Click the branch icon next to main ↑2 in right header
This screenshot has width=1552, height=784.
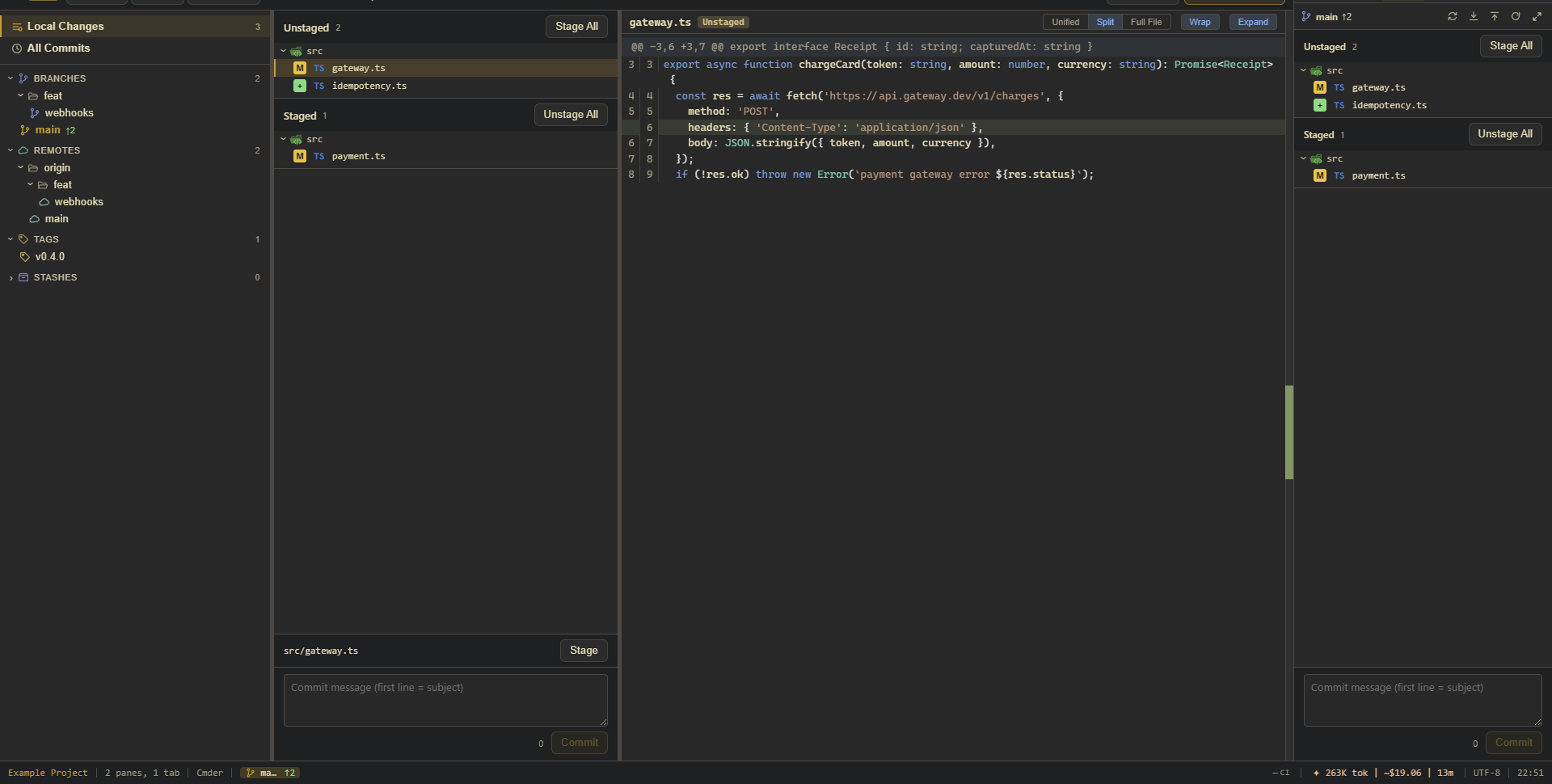pos(1306,16)
